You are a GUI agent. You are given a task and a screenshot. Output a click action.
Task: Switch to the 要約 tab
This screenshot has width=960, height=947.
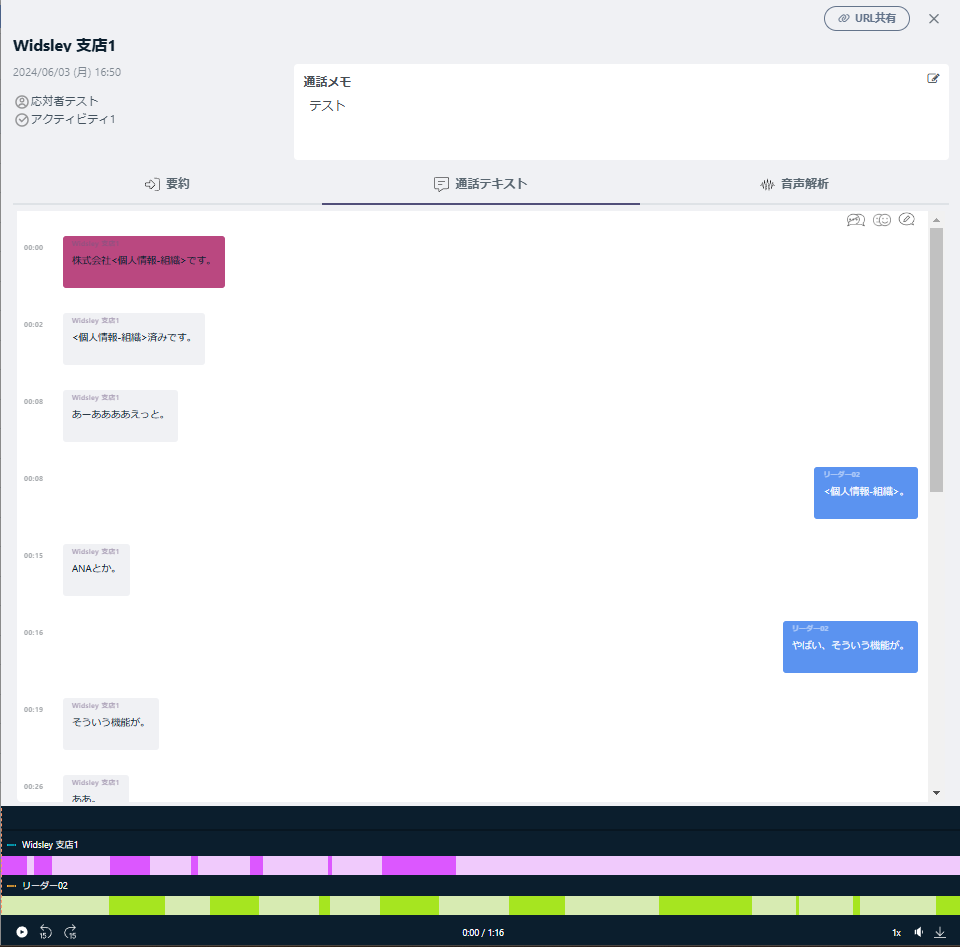click(167, 184)
